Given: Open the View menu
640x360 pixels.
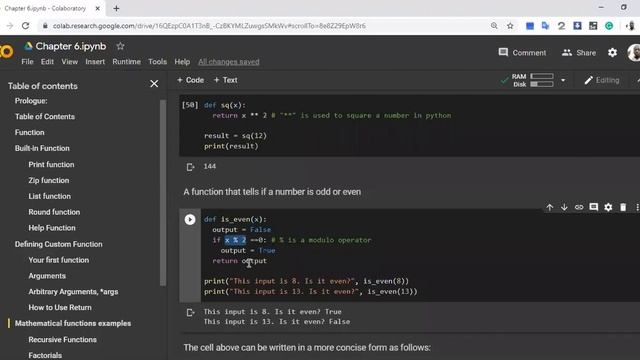Looking at the screenshot, I should click(69, 62).
